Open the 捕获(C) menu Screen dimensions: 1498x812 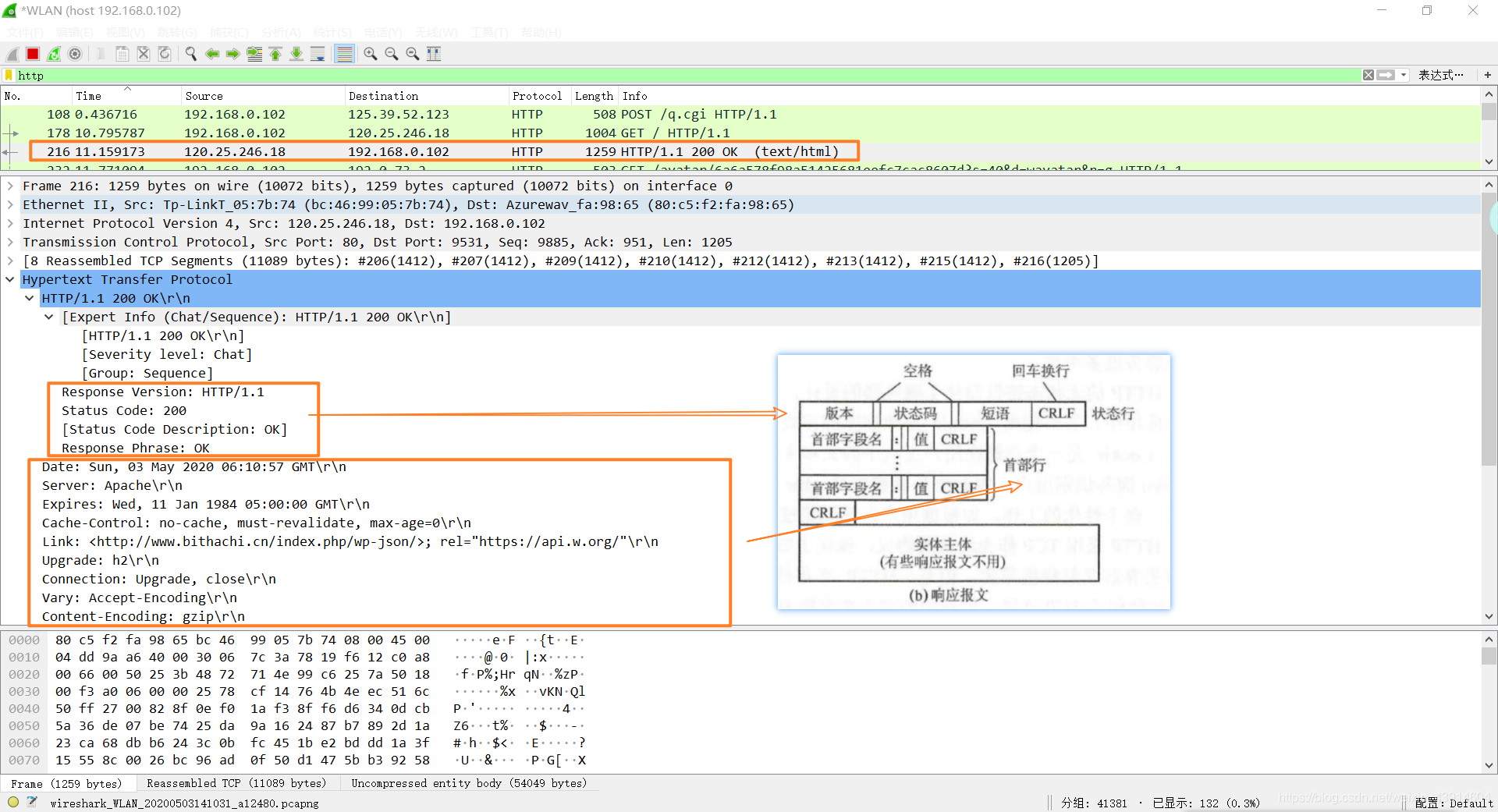229,32
